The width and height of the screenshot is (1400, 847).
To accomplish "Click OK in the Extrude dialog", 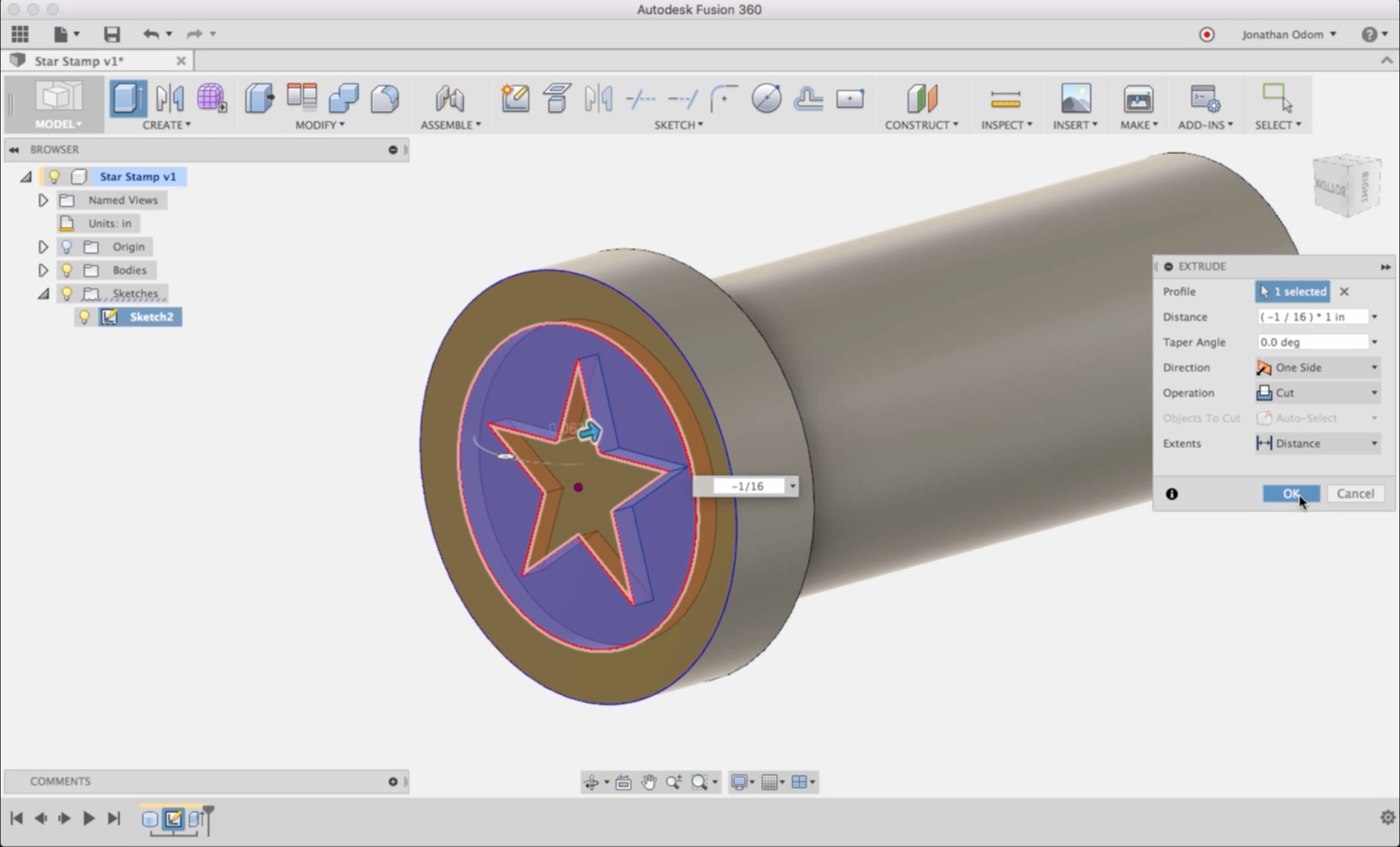I will [x=1291, y=493].
